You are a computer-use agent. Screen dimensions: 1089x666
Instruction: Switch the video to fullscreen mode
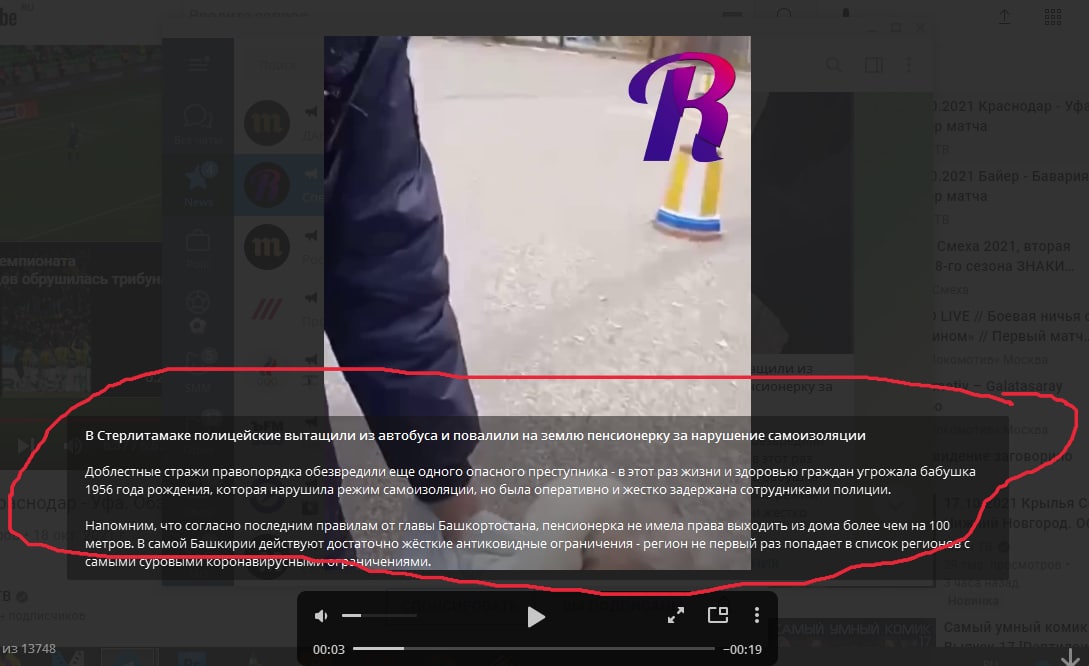676,615
